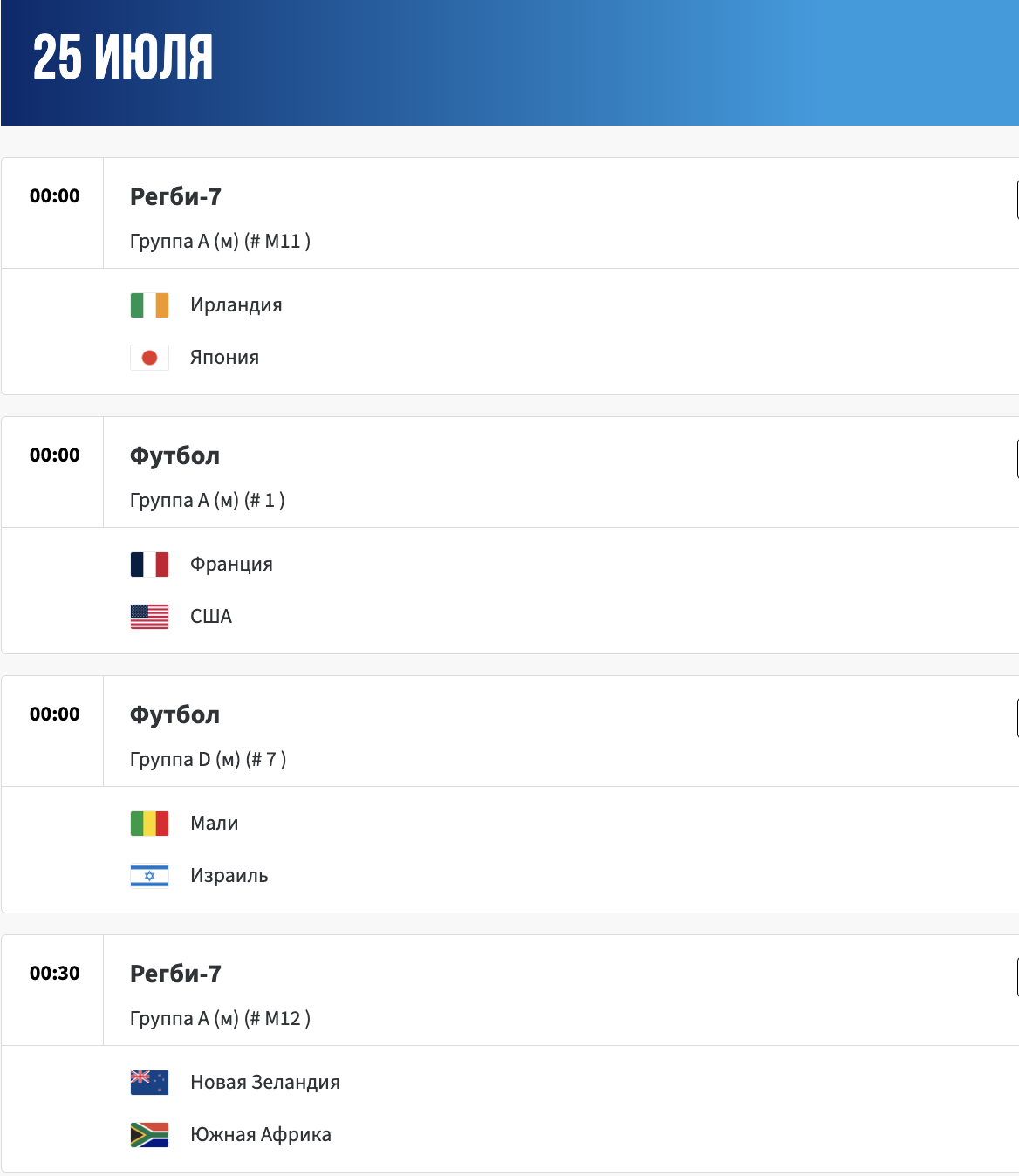Screen dimensions: 1019x1176
Task: Open the Новая Зеландия team link
Action: [265, 1083]
